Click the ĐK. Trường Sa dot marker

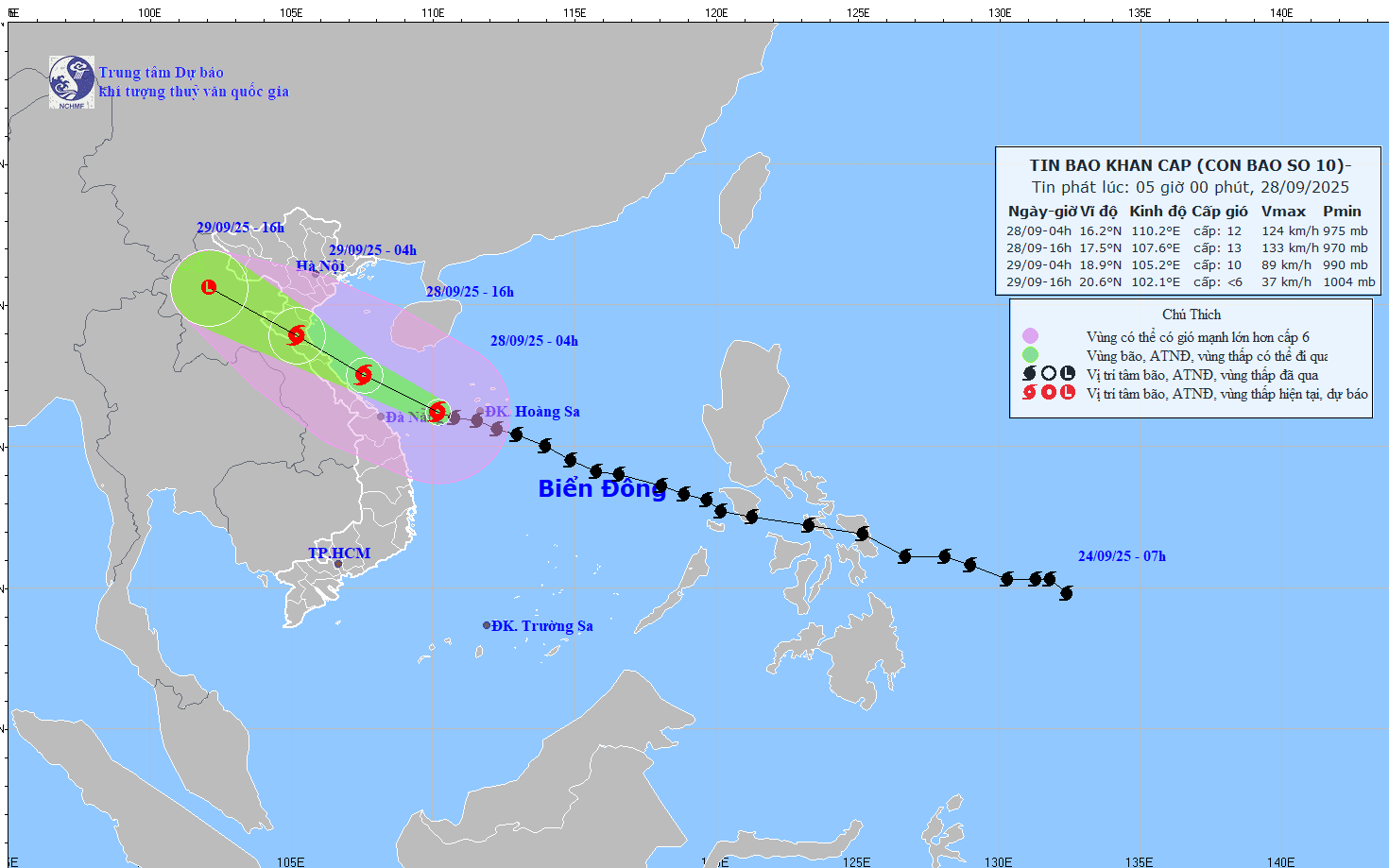[x=487, y=625]
